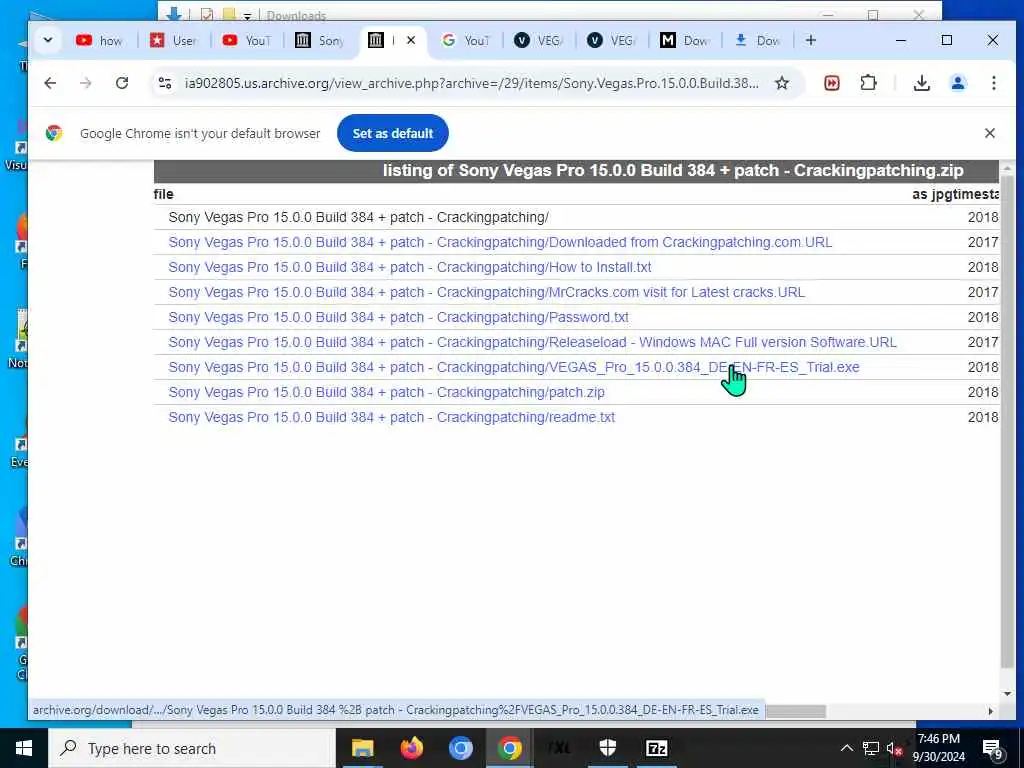Download VEGAS_Pro_15.0.0.384 Trial.exe link
The image size is (1024, 768).
click(514, 367)
